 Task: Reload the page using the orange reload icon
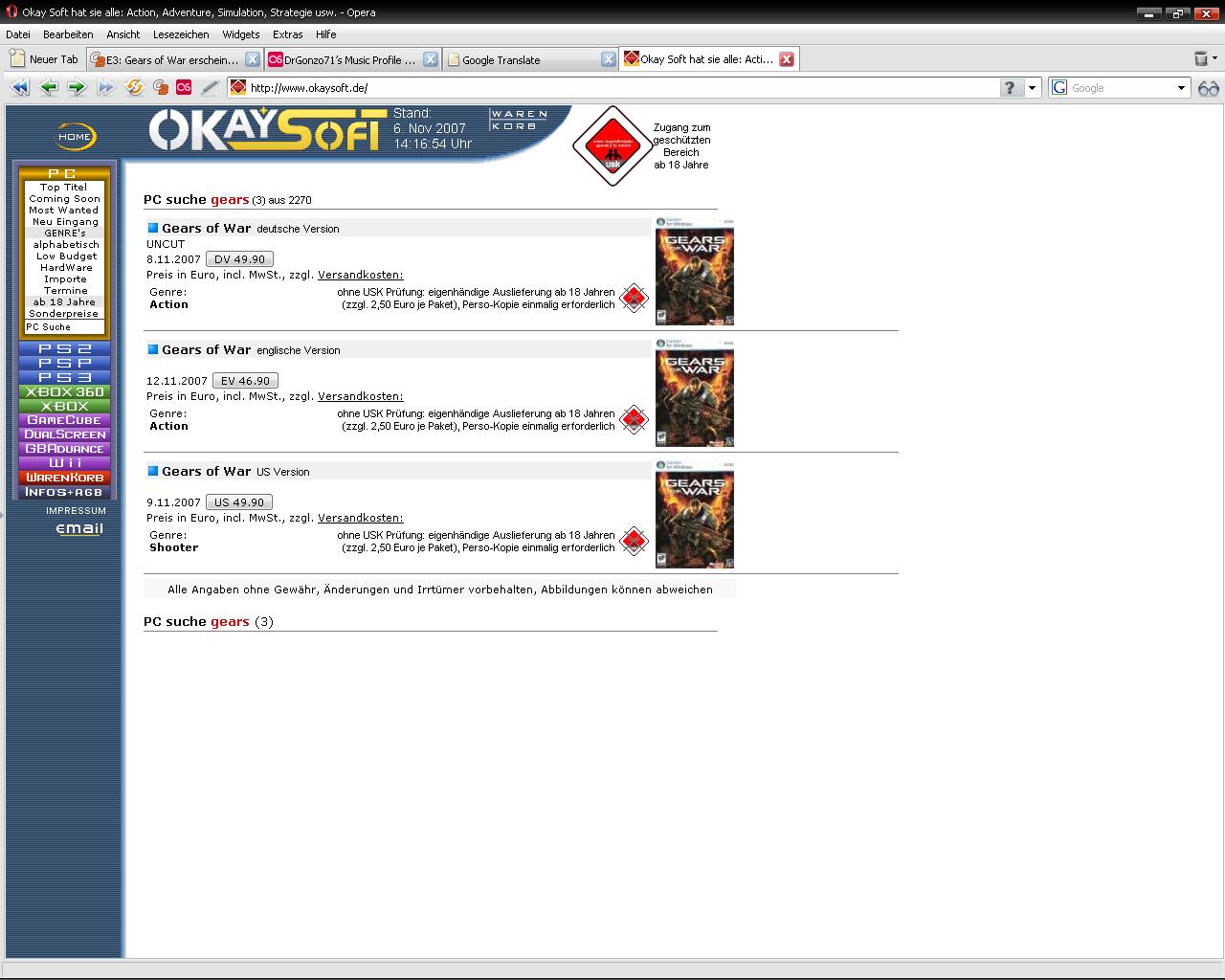[134, 87]
